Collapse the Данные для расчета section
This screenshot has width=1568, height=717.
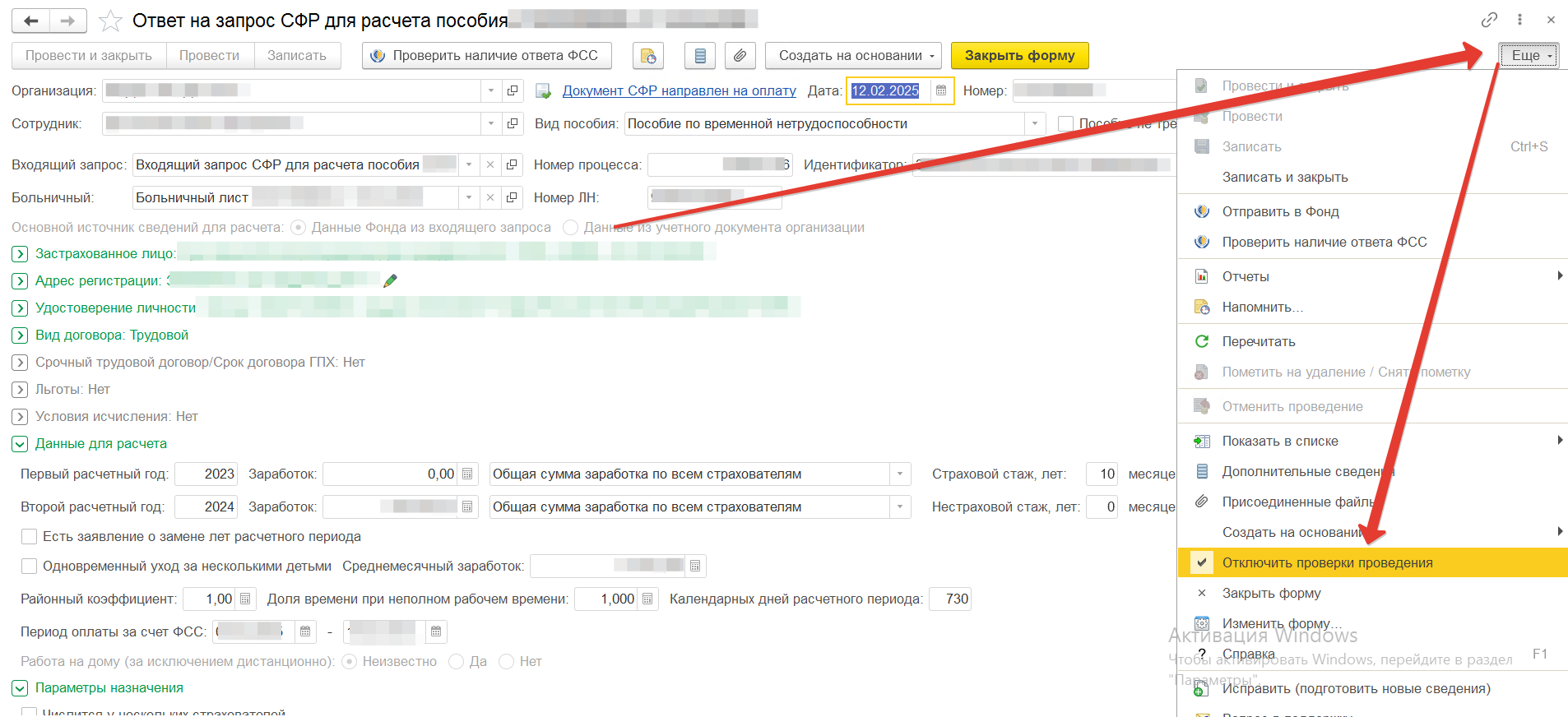click(20, 444)
